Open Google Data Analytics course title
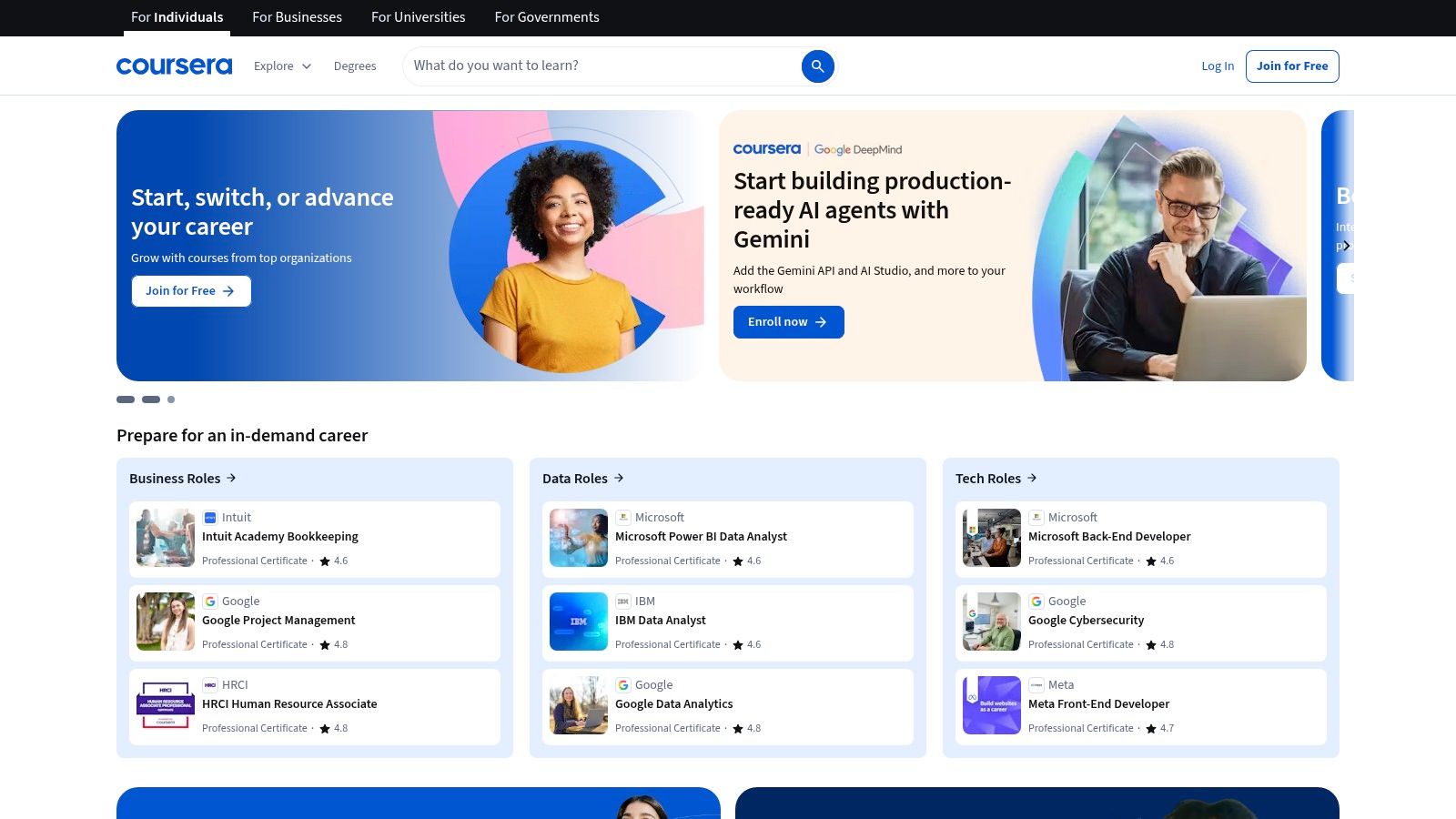1456x819 pixels. 673,703
